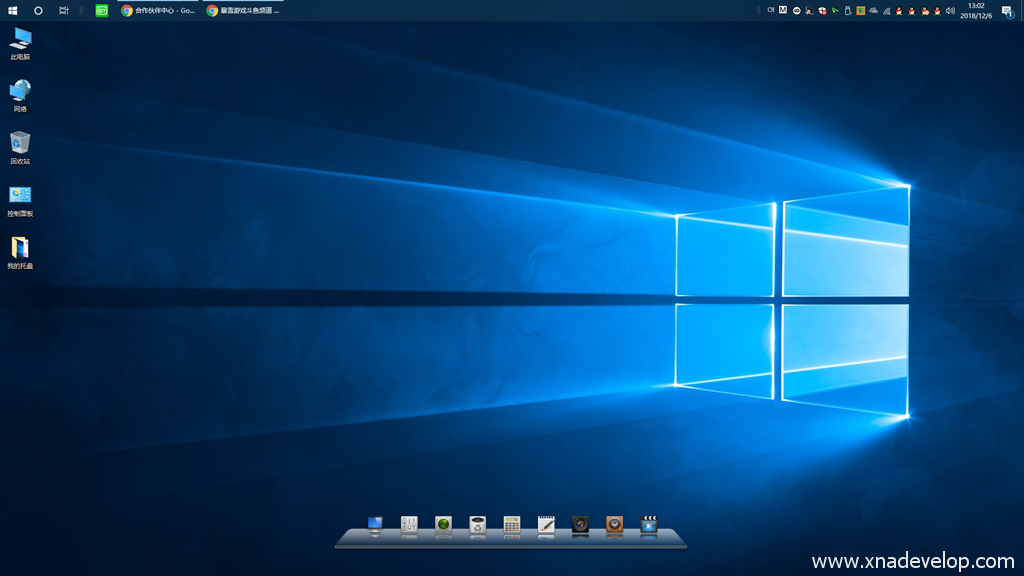Screen dimensions: 1024x576
Task: Switch to the 合作伙伴中心 Chrome window
Action: 158,10
